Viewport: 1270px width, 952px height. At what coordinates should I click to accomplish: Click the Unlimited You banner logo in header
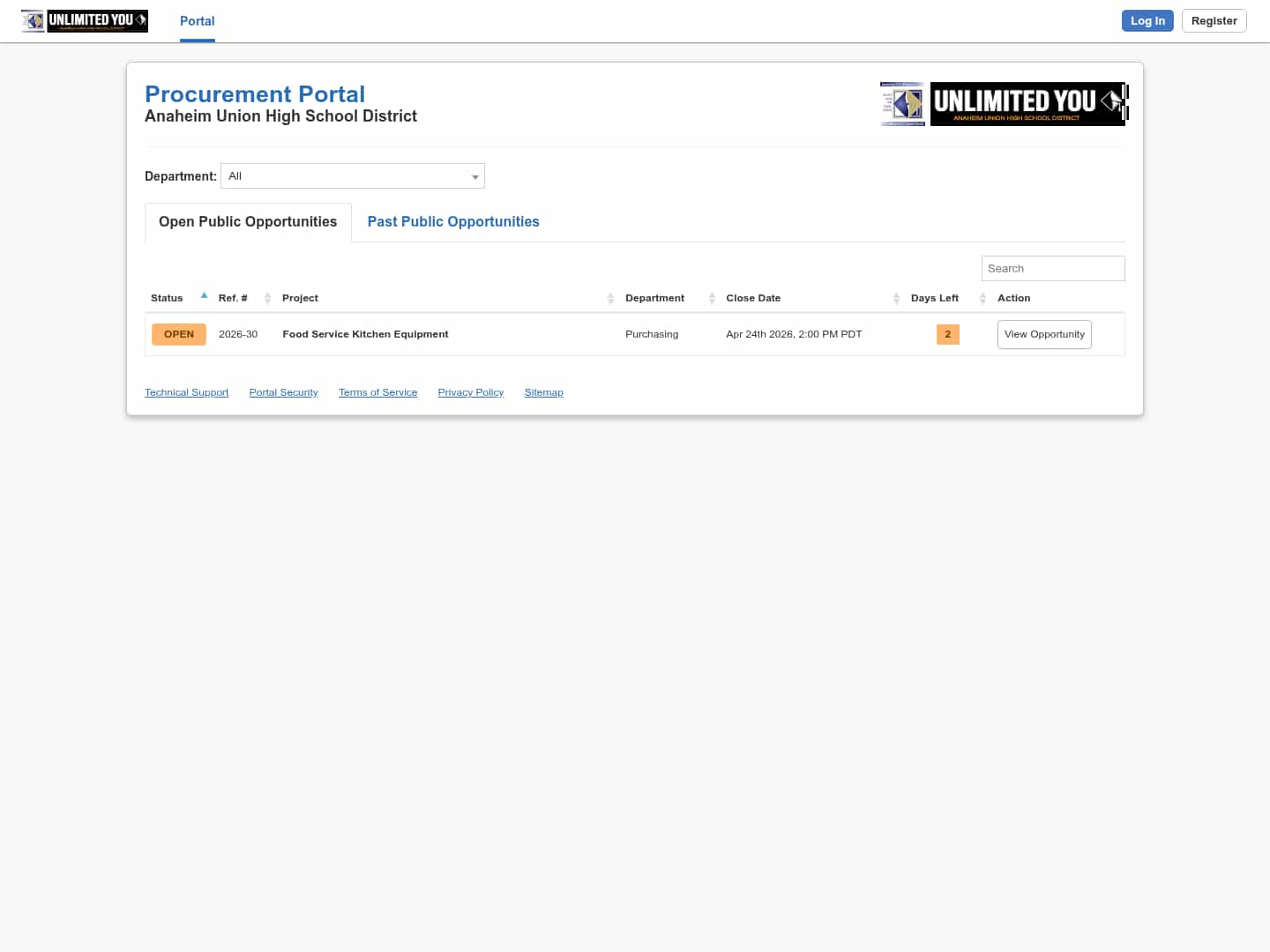1027,103
